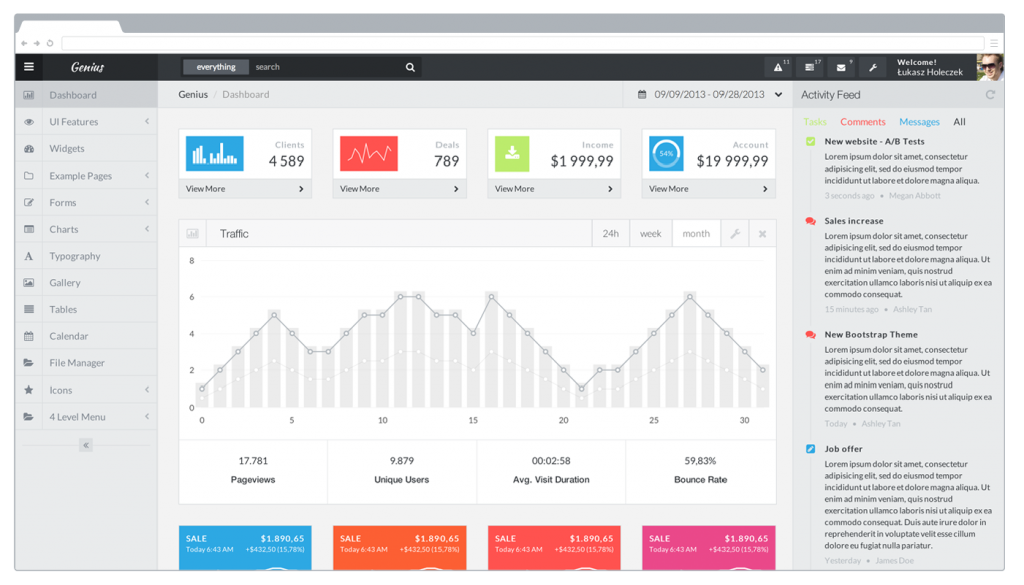Close the Traffic panel with X icon
The width and height of the screenshot is (1024, 585).
coord(762,234)
